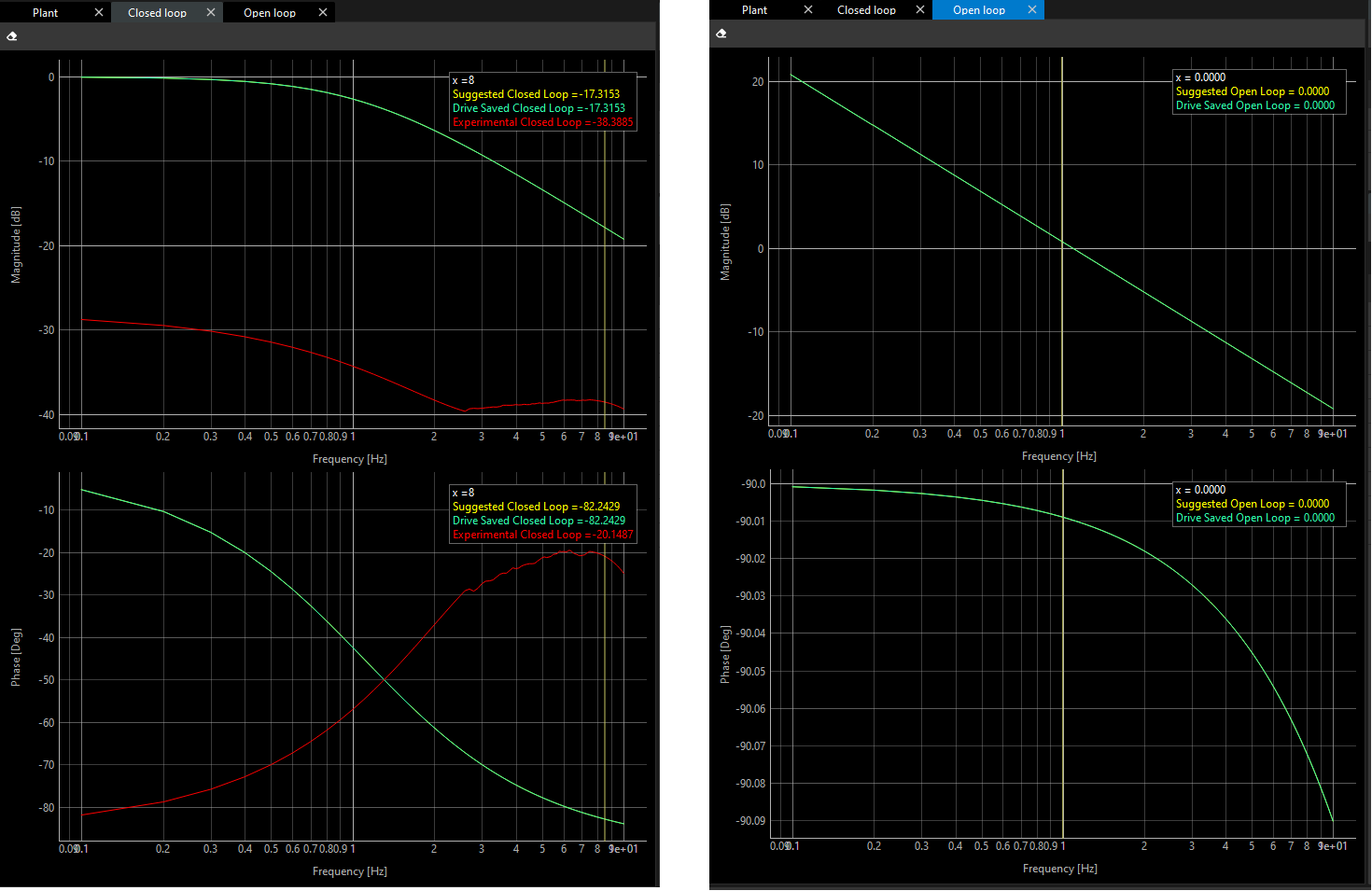Select the Closed loop tab in right panel
1372x891 pixels.
866,9
